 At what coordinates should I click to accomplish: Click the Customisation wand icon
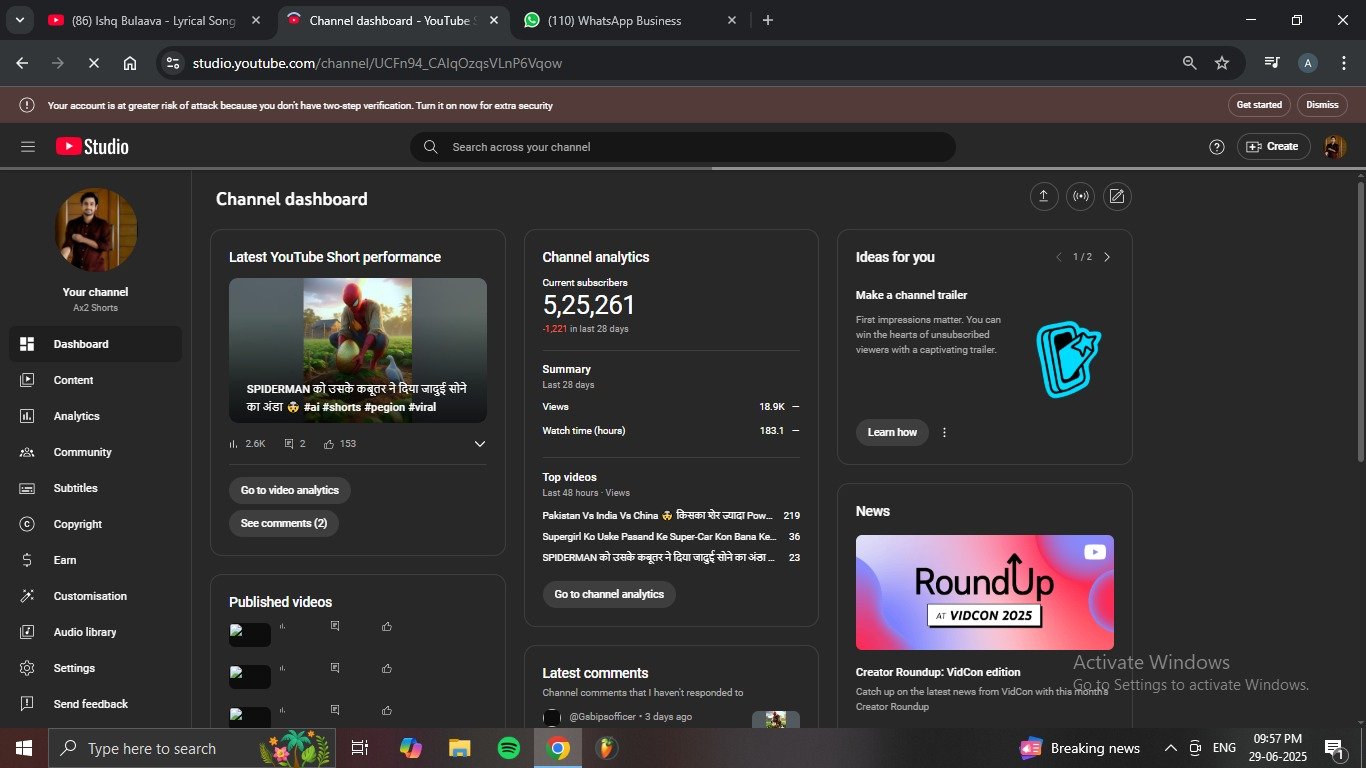[28, 596]
